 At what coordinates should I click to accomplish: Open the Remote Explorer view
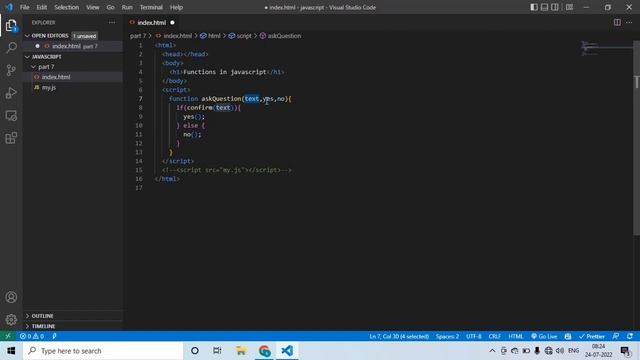pos(11,116)
